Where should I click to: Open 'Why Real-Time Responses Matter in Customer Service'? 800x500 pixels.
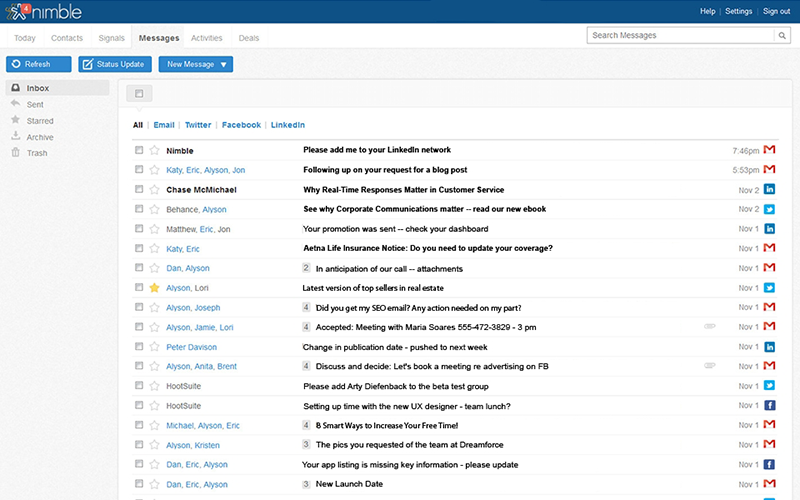click(404, 189)
